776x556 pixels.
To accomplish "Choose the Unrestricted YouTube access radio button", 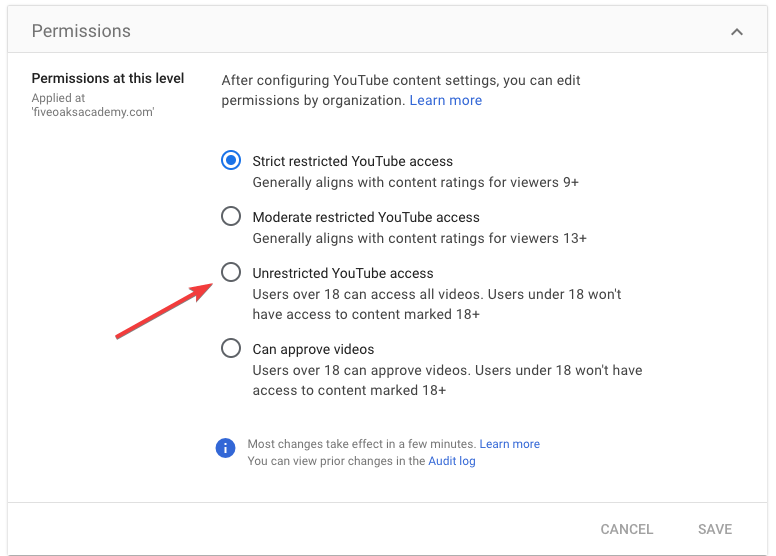I will point(231,272).
